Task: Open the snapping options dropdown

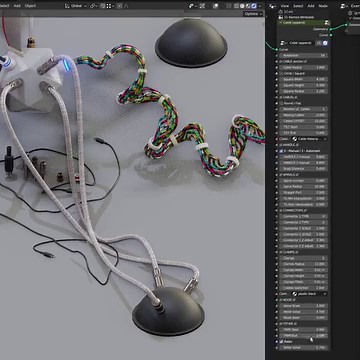Action: pyautogui.click(x=110, y=6)
